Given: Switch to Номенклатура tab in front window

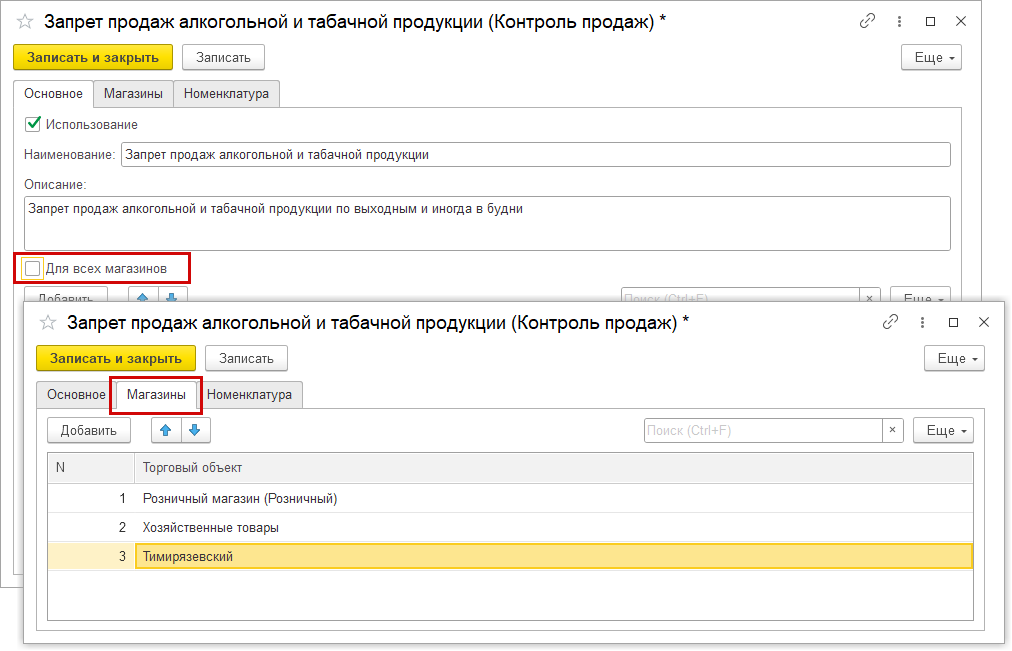Looking at the screenshot, I should (x=249, y=394).
